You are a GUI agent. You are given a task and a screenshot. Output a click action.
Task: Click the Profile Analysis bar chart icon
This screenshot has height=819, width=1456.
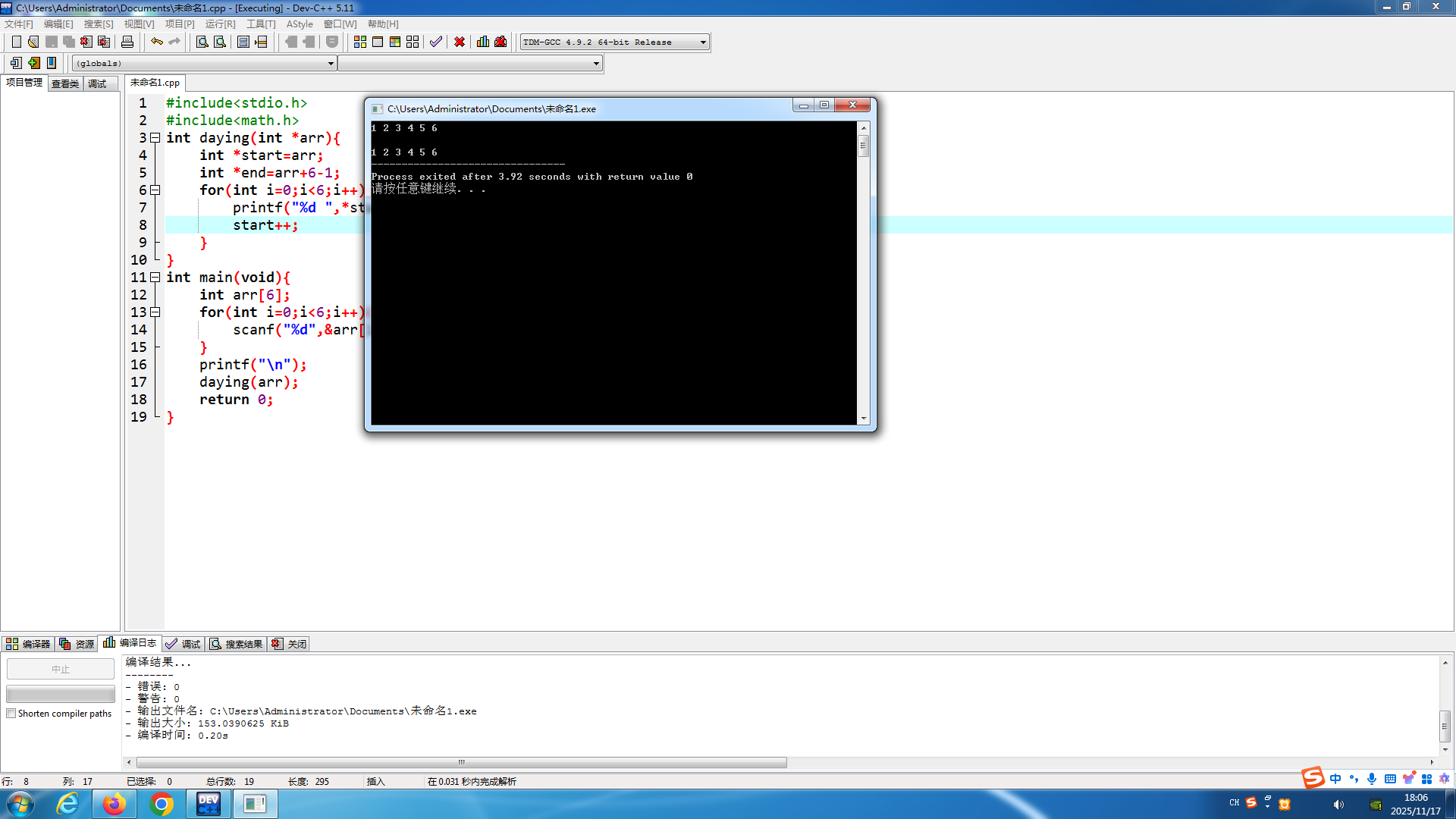pos(483,42)
